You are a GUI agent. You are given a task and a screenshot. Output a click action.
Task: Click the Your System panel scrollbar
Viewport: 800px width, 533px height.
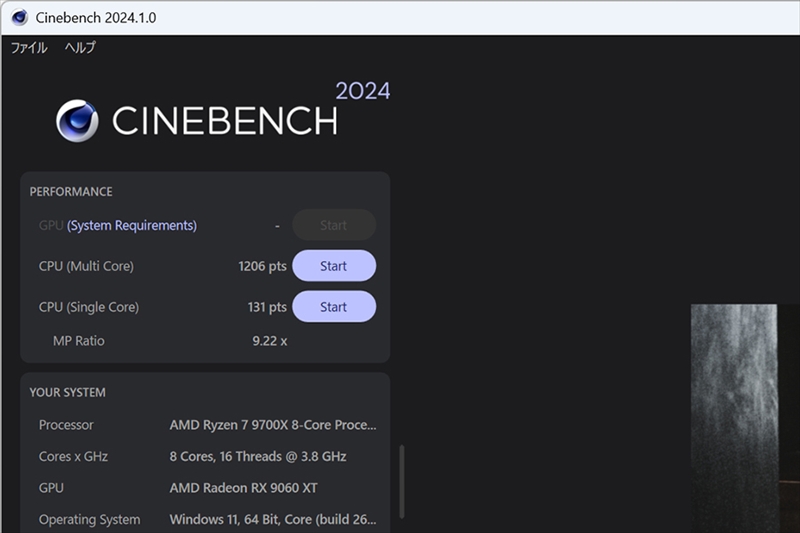402,481
